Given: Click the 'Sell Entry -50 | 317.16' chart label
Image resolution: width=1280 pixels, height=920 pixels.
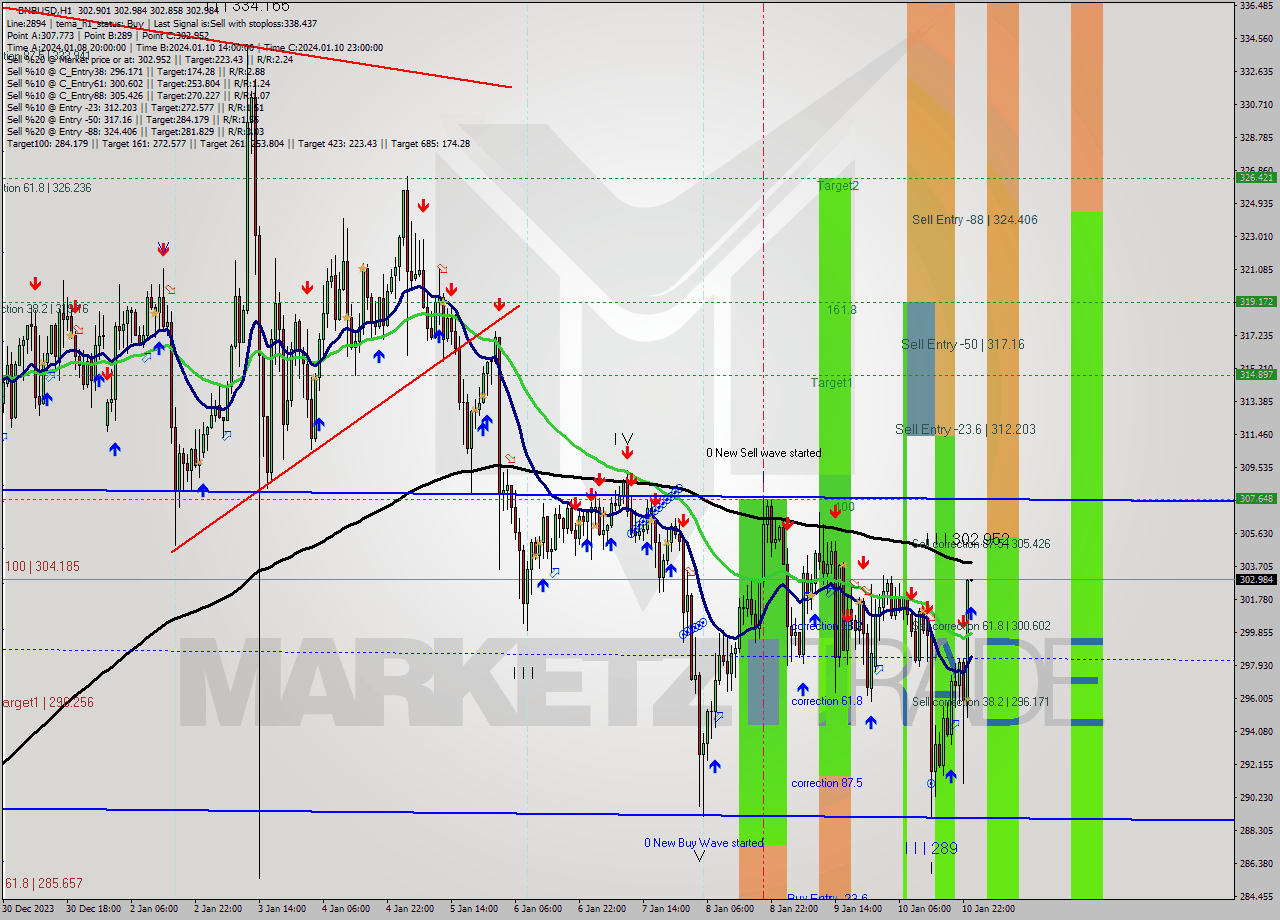Looking at the screenshot, I should 962,344.
